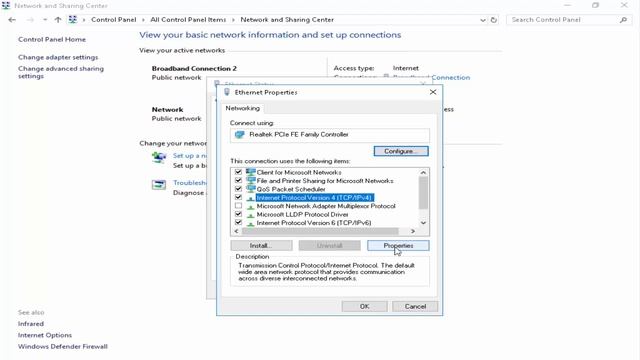Refresh the Network and Sharing Center page
The image size is (640, 360).
click(x=494, y=20)
